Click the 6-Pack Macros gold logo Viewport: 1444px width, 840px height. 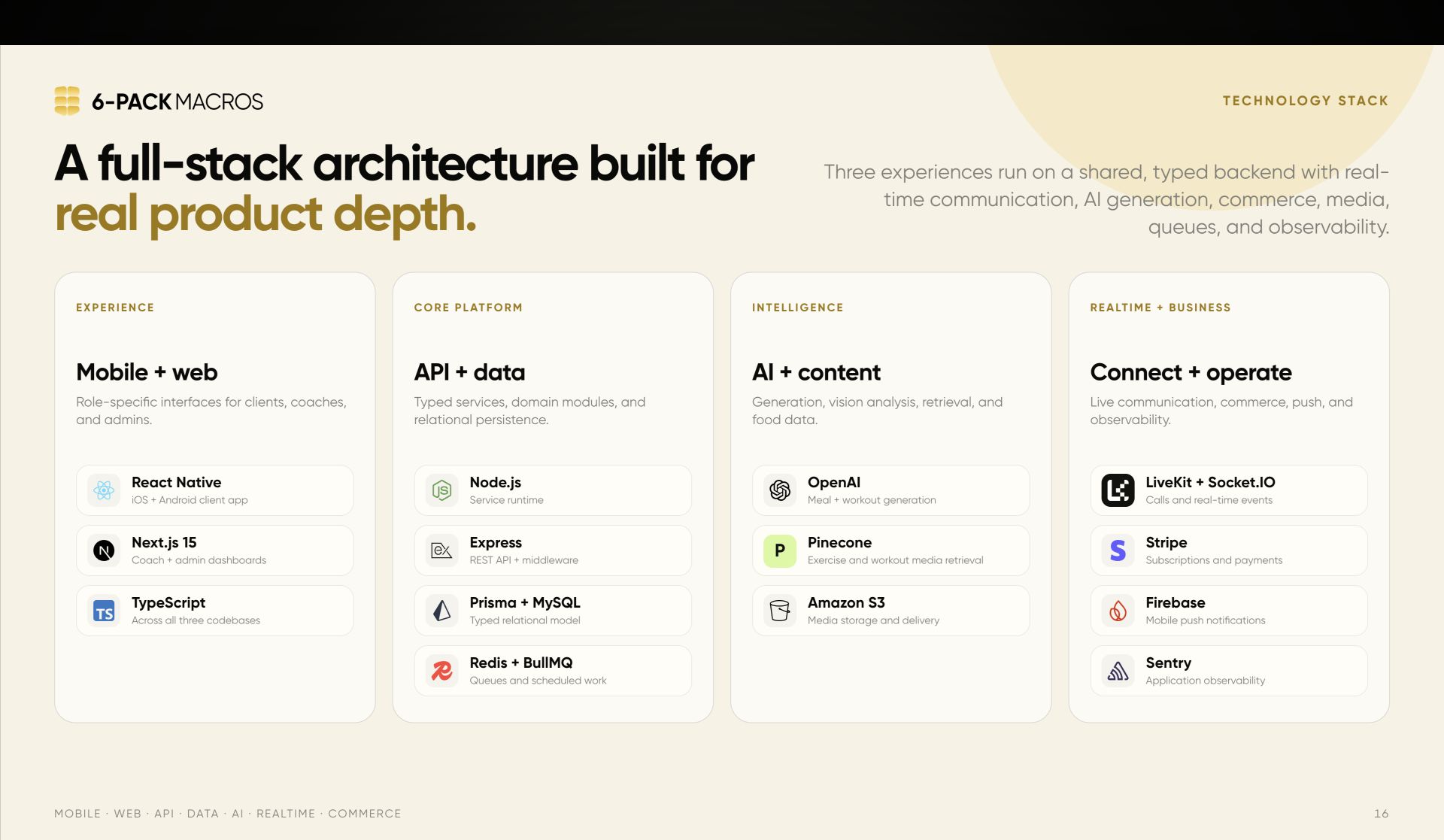tap(67, 101)
